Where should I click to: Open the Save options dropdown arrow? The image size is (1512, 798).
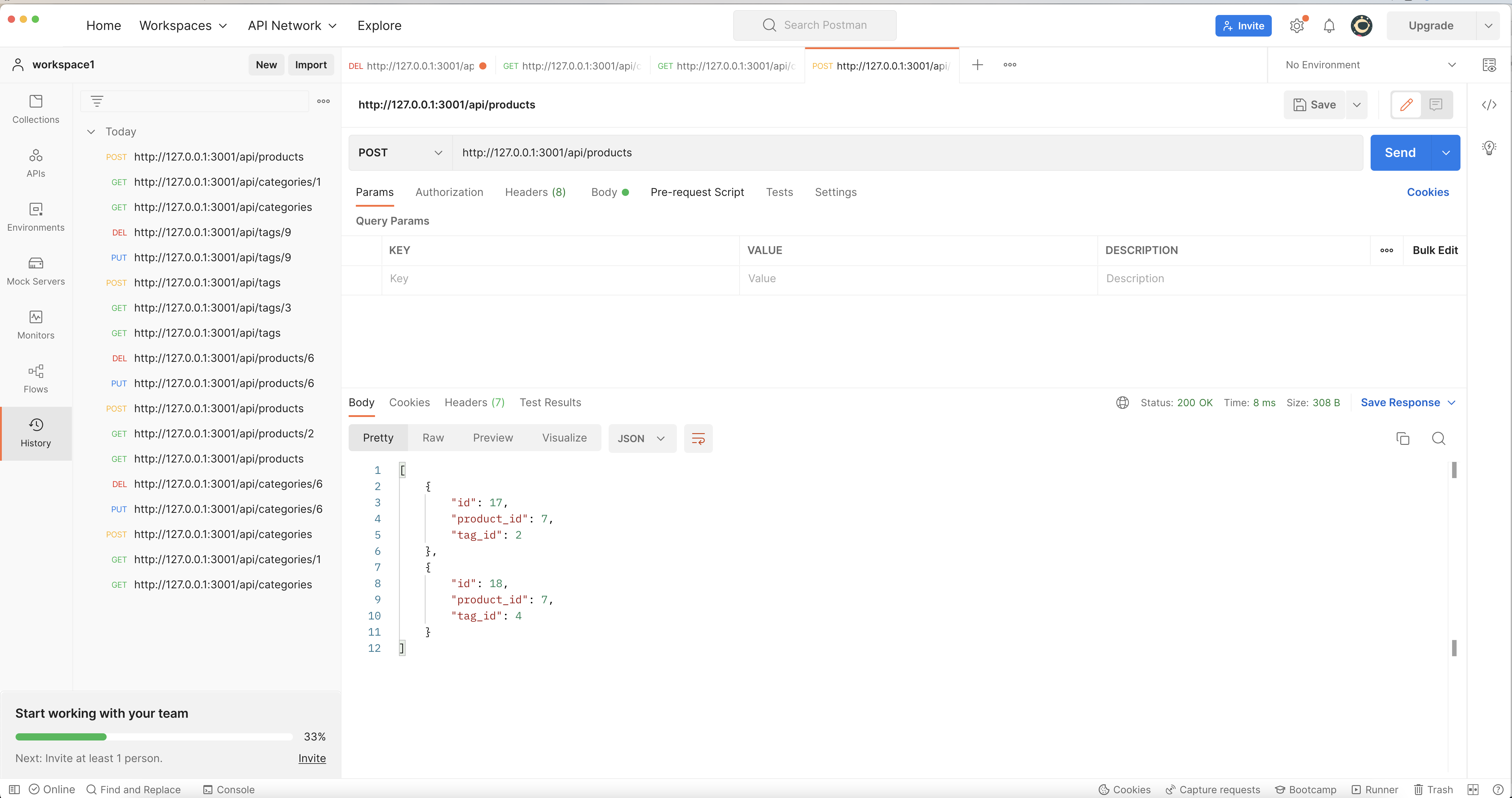click(1357, 105)
